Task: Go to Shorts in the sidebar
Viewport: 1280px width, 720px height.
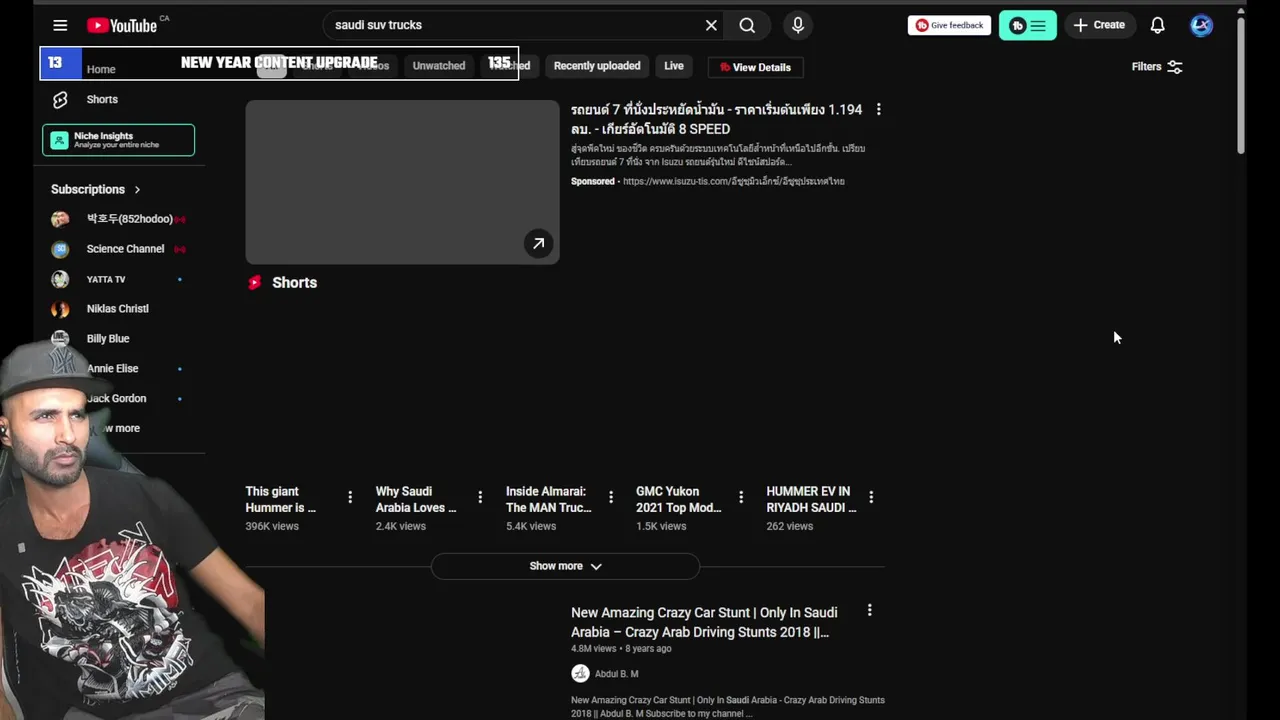Action: pyautogui.click(x=102, y=99)
